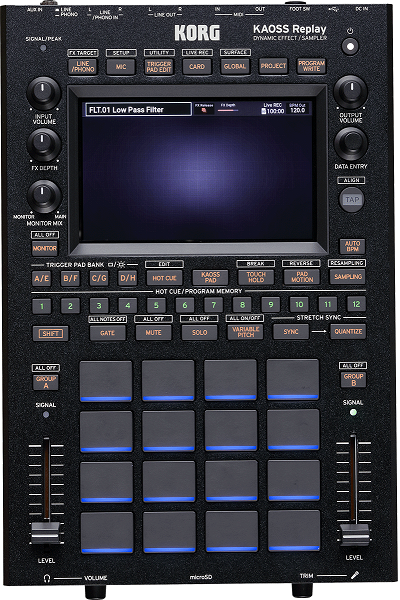Open the PROJECT button
This screenshot has height=600, width=400.
tap(273, 66)
